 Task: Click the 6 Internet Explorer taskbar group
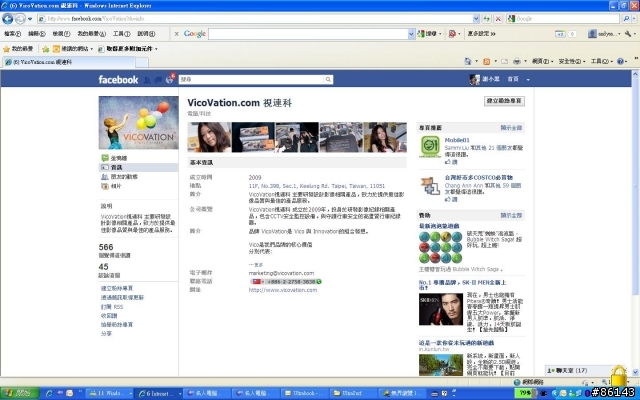(158, 393)
